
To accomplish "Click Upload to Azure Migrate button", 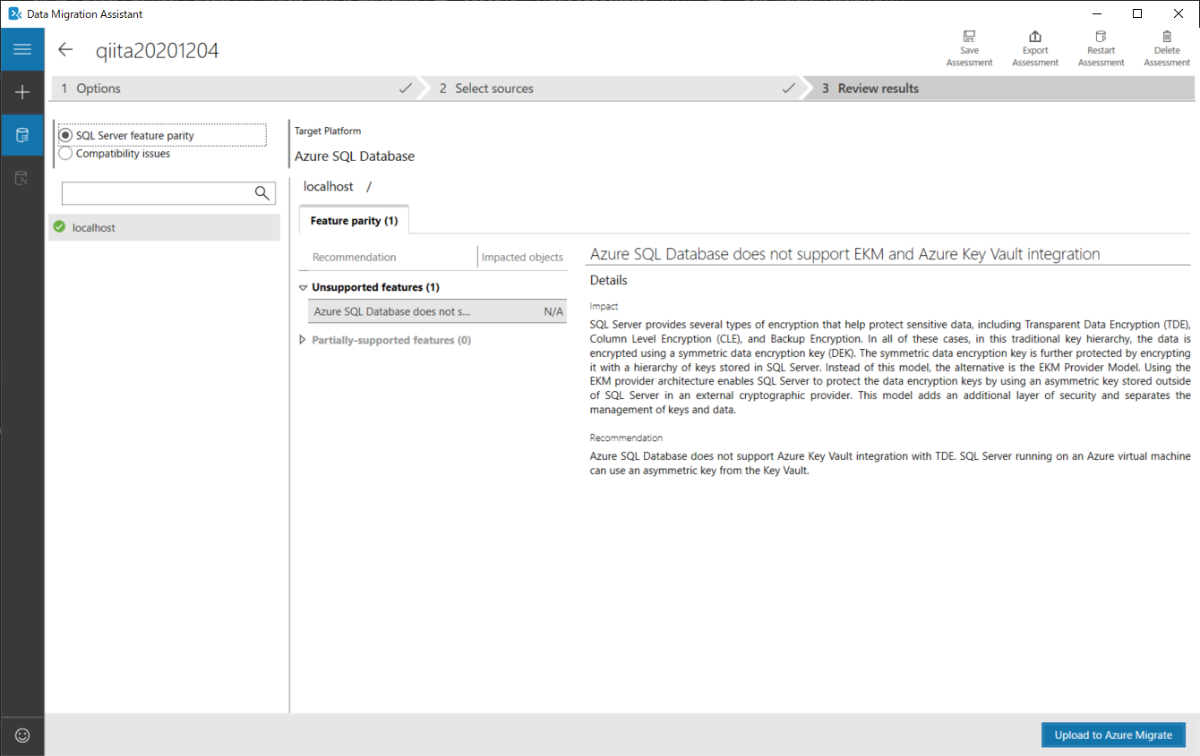I will (x=1113, y=735).
